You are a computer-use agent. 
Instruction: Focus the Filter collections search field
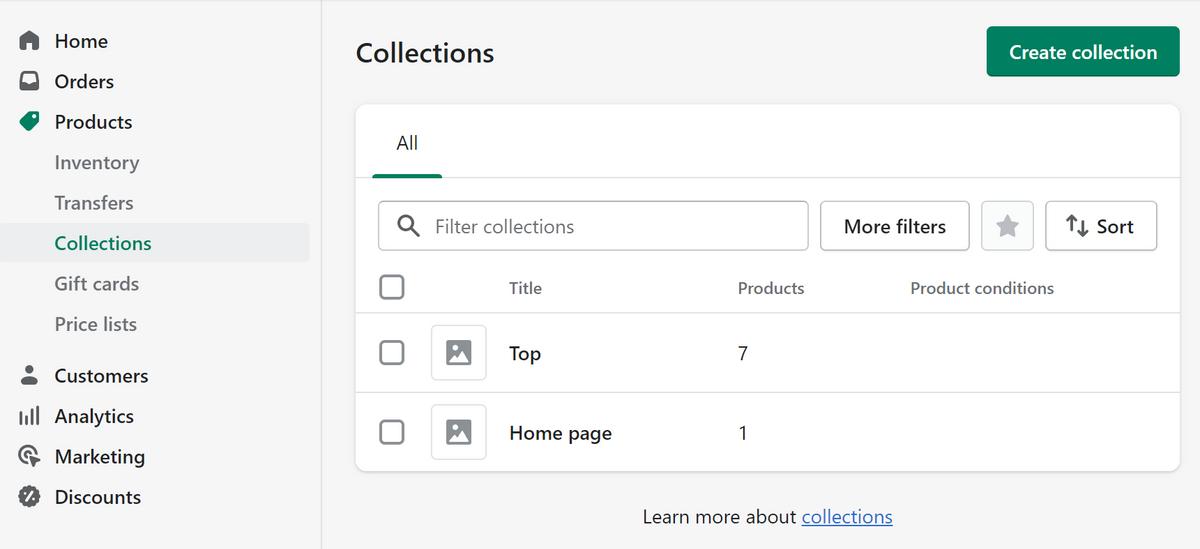(x=593, y=226)
